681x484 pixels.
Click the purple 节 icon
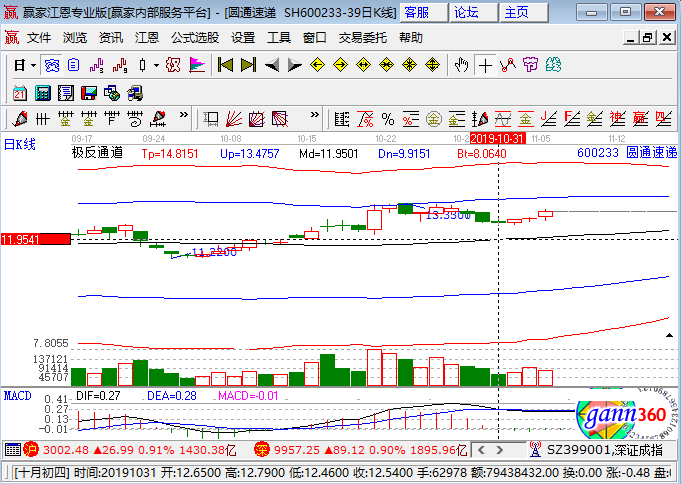click(x=530, y=65)
